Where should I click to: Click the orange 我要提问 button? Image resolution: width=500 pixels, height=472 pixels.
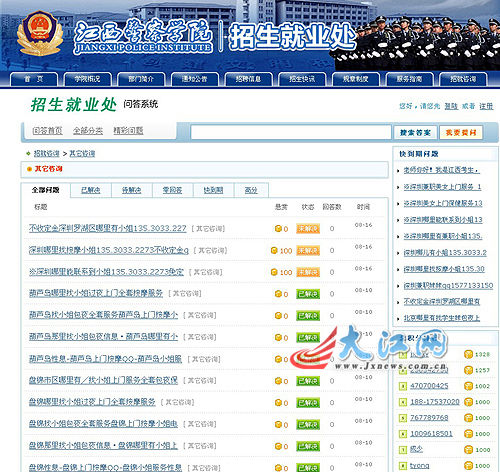[x=461, y=133]
